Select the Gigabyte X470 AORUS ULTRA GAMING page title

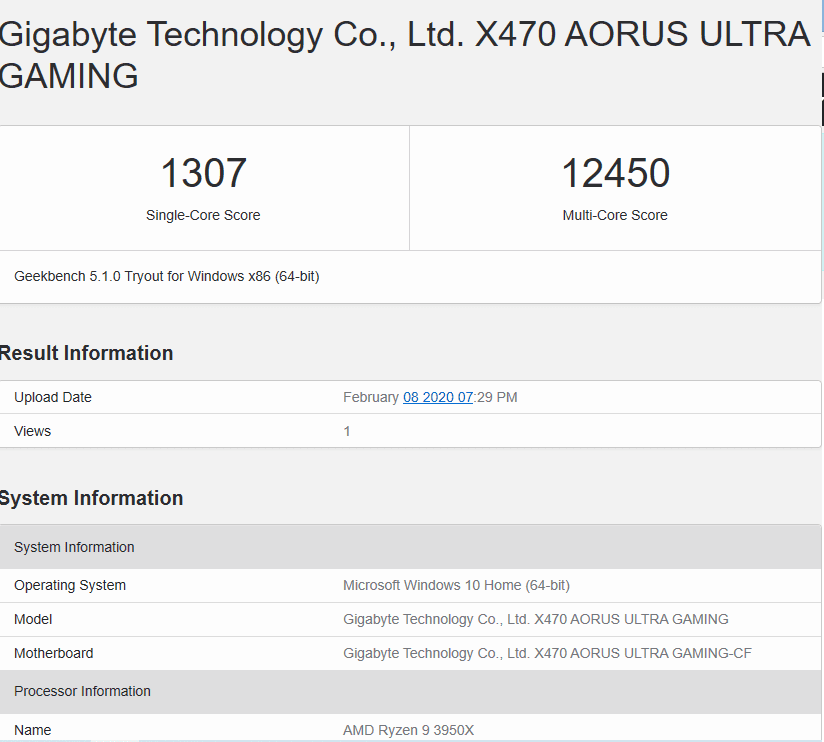point(405,55)
